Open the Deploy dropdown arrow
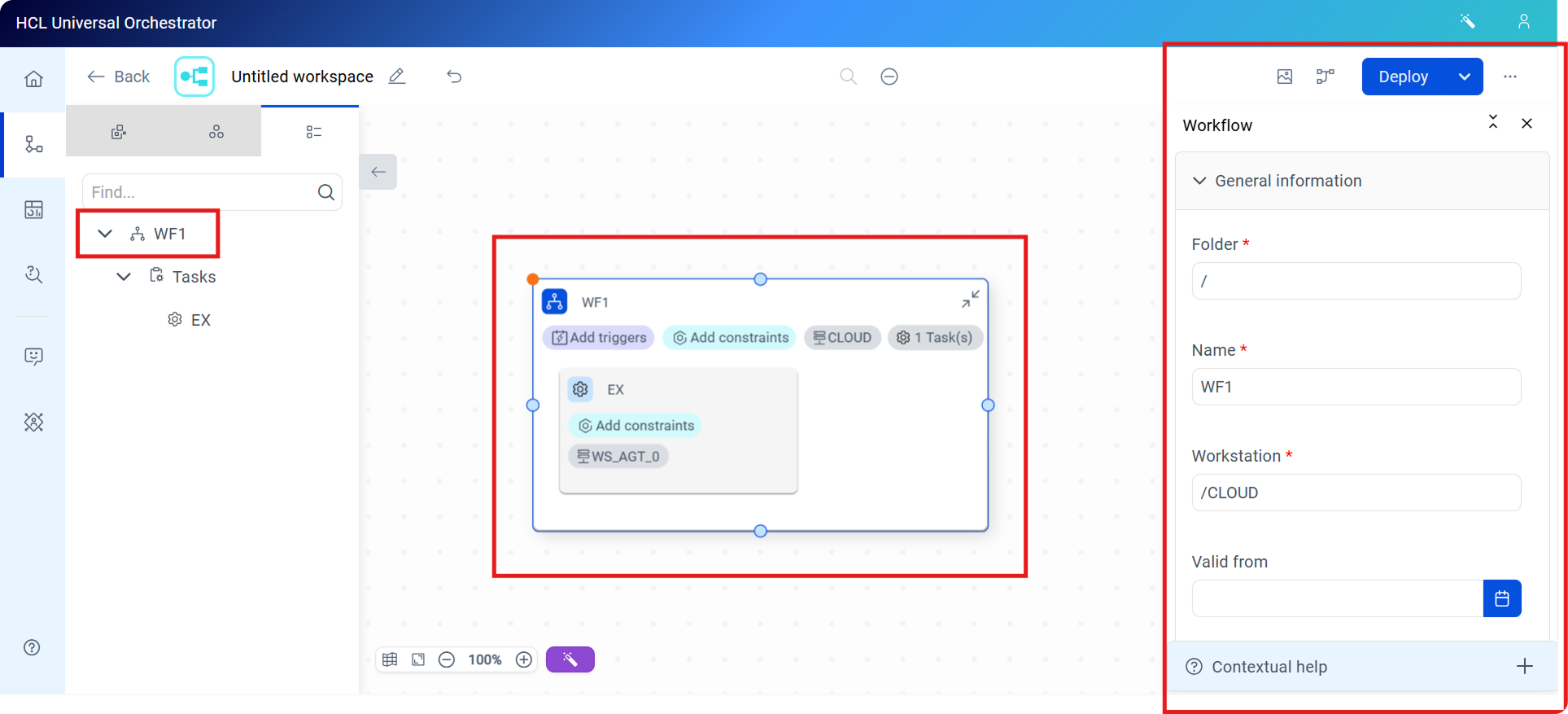This screenshot has height=714, width=1568. point(1465,77)
